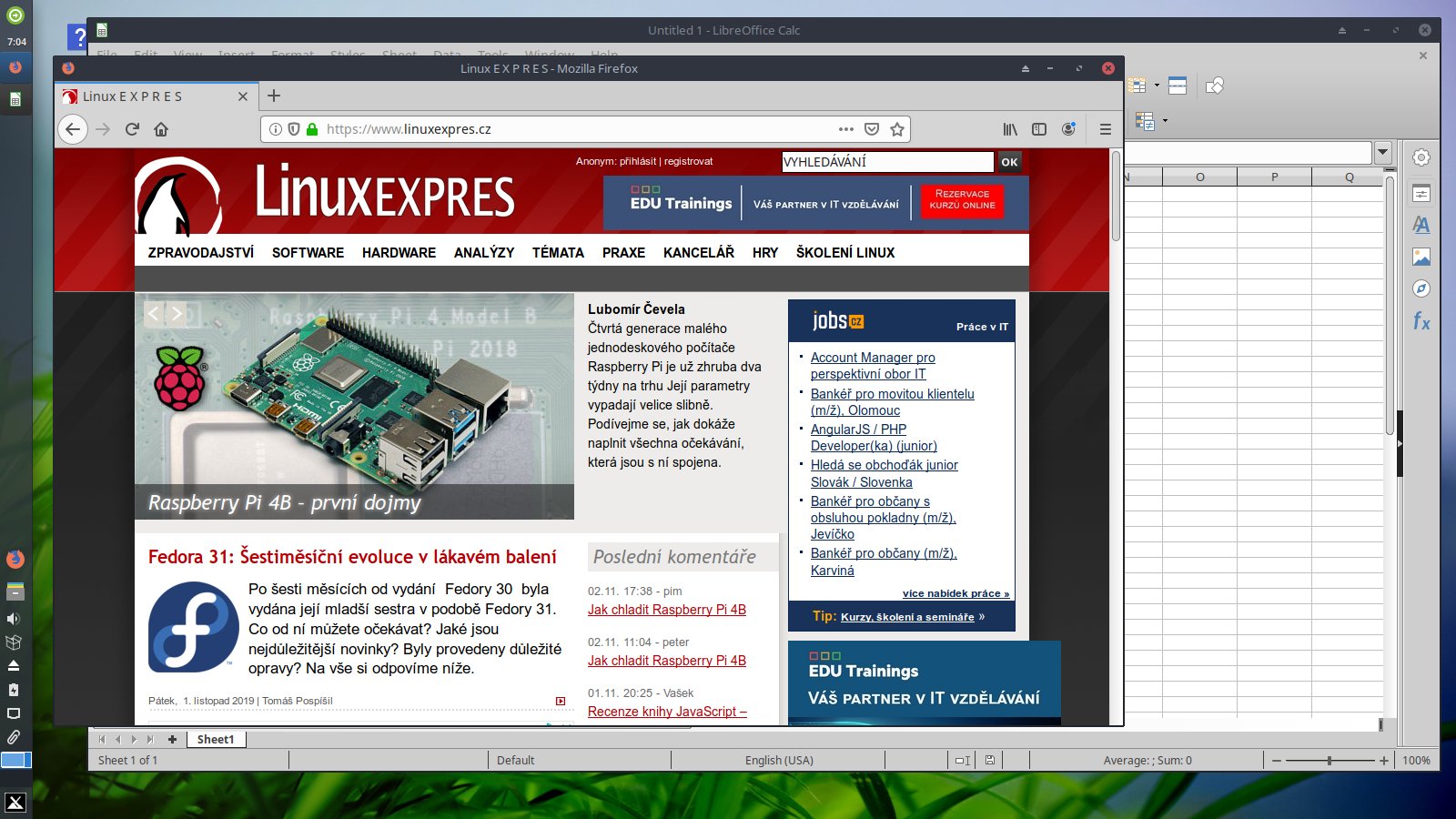Viewport: 1456px width, 819px height.
Task: Open KANCELÁŘ section in site menu
Action: click(x=699, y=252)
